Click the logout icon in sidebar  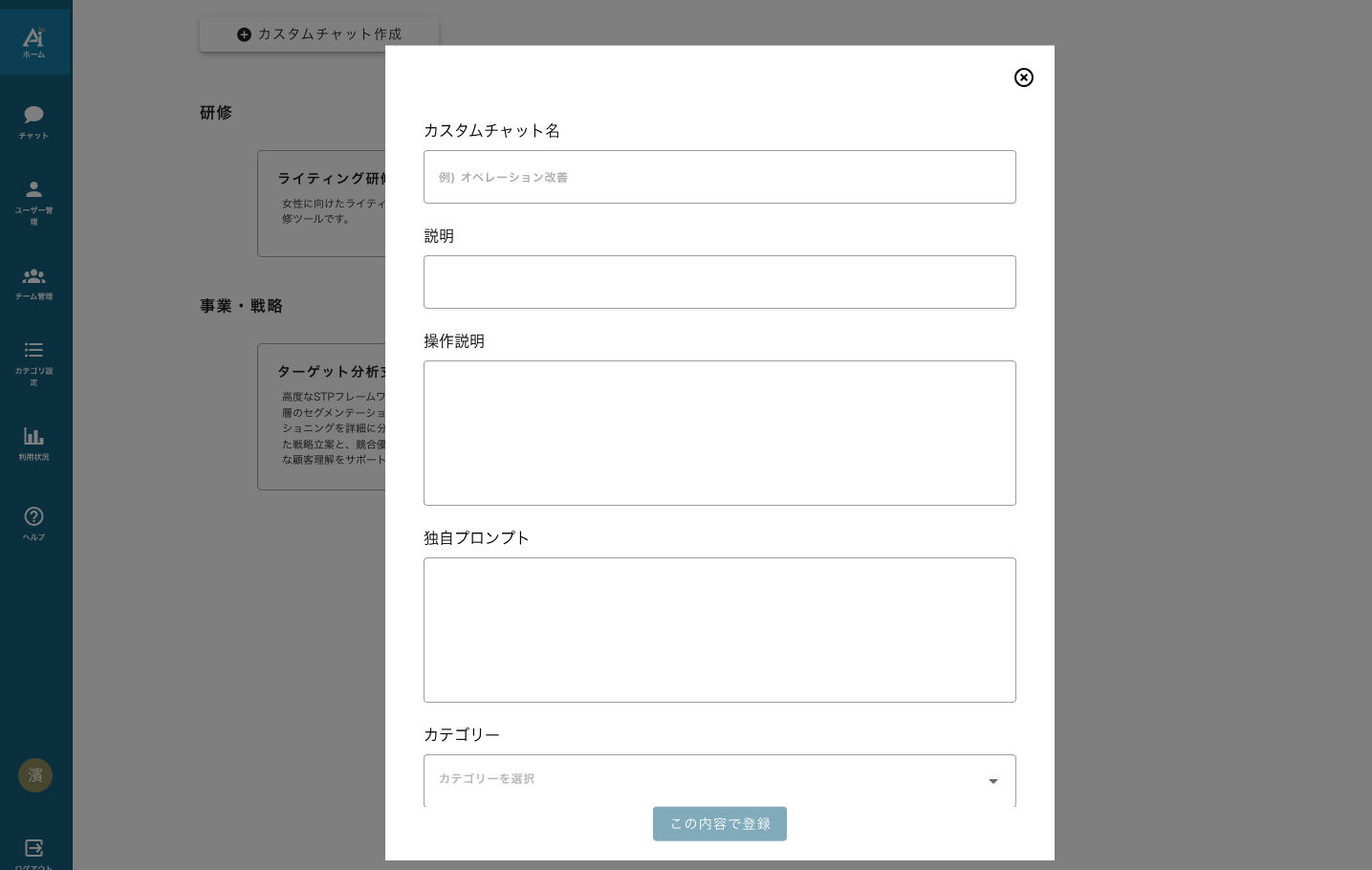(x=33, y=848)
